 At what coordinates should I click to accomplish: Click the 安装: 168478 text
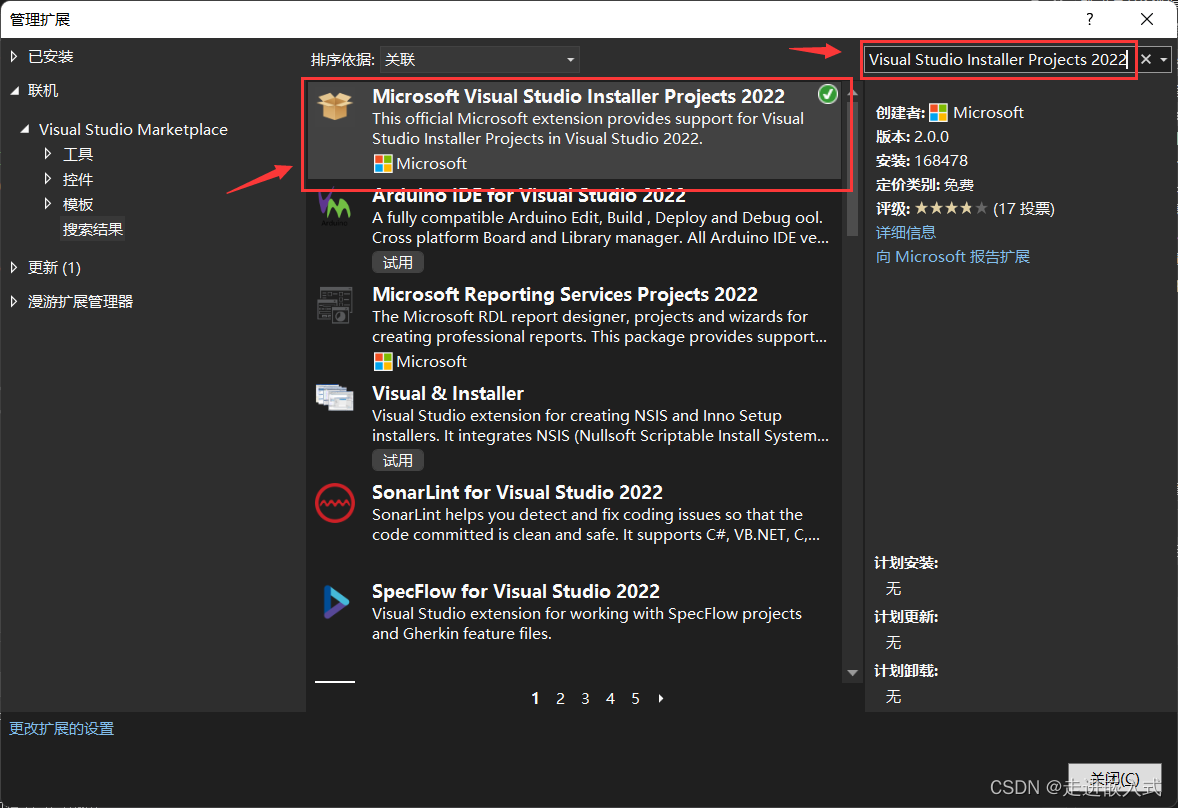tap(922, 161)
